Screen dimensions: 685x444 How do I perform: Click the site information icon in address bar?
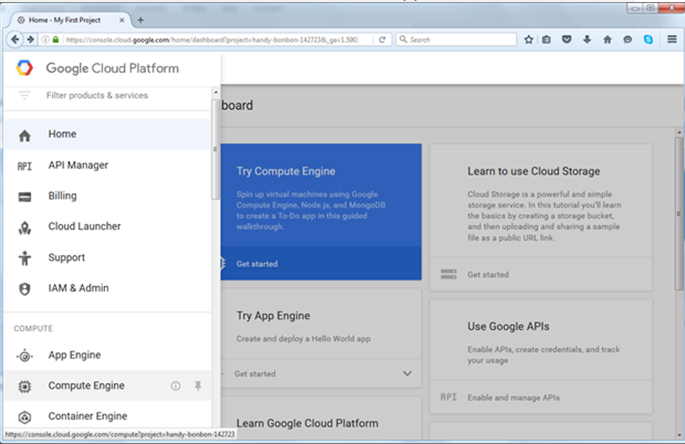45,40
